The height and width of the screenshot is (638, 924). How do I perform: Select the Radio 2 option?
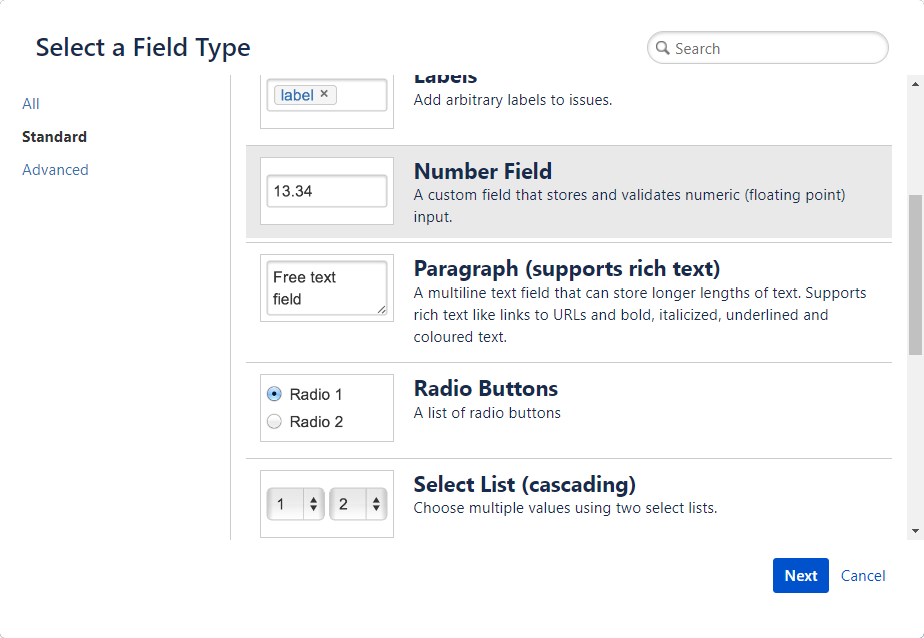pos(273,421)
